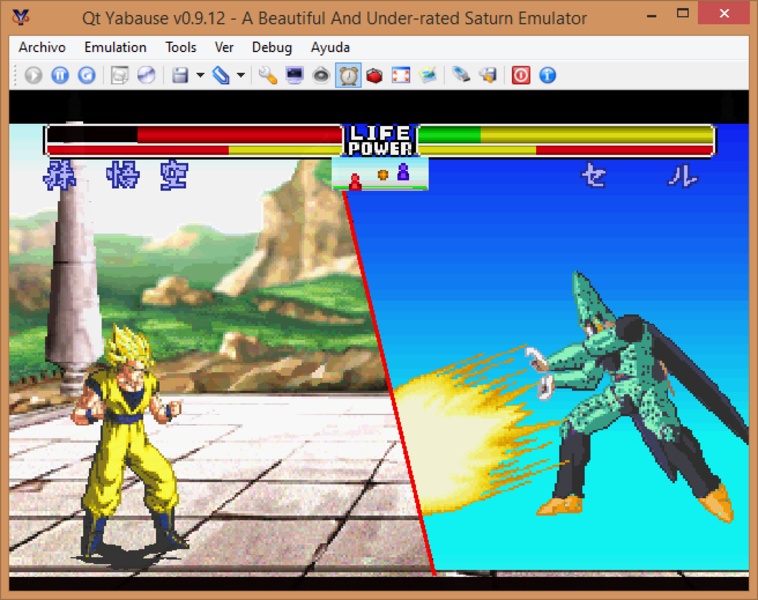
Task: Click the blue load state icon
Action: 221,75
